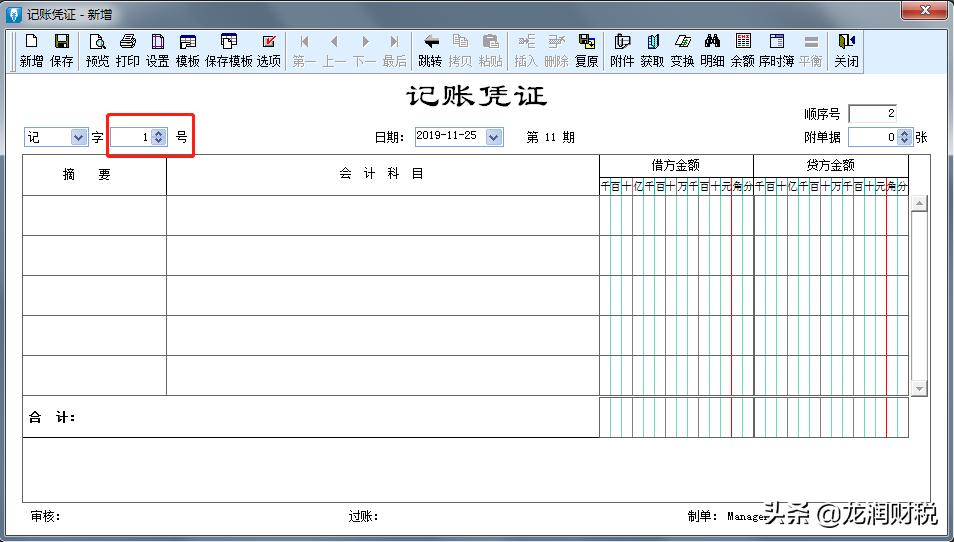Click the voucher number input field

click(x=131, y=137)
